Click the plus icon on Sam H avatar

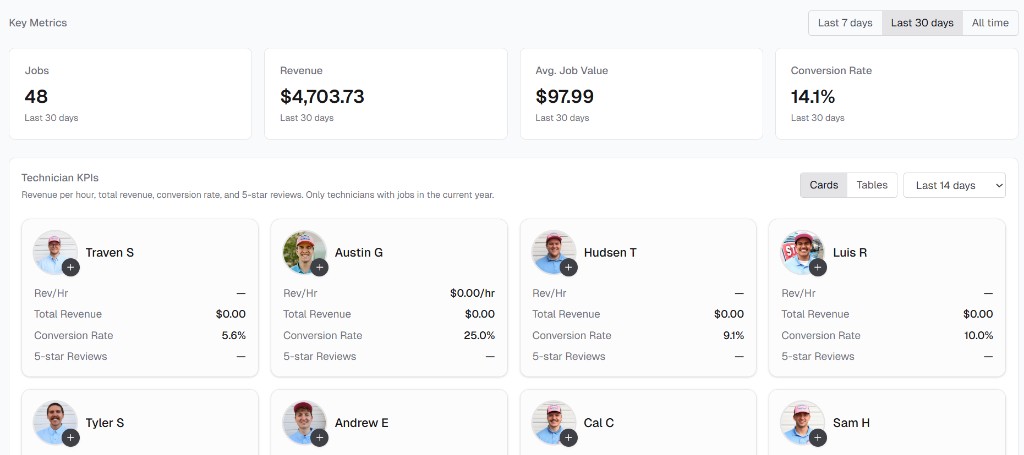[817, 437]
